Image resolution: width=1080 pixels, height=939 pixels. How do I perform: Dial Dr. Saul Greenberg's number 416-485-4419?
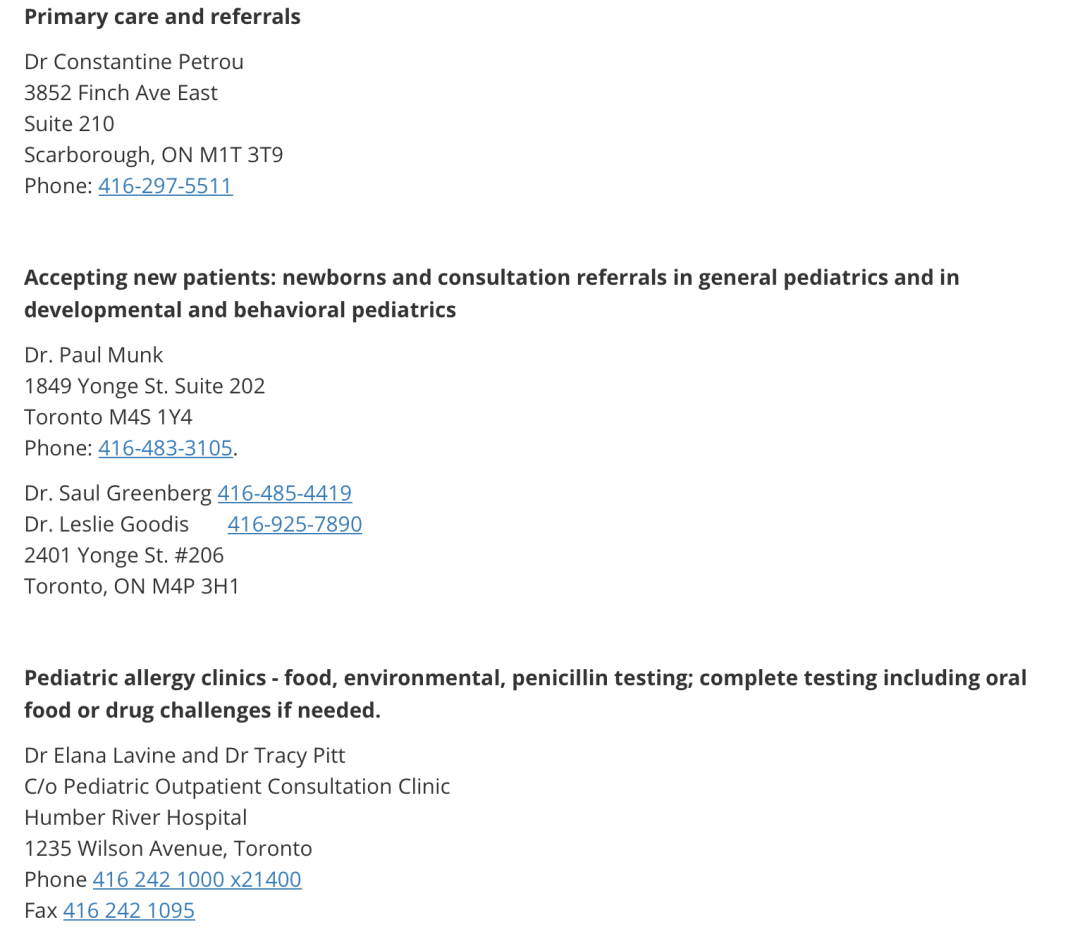point(284,493)
